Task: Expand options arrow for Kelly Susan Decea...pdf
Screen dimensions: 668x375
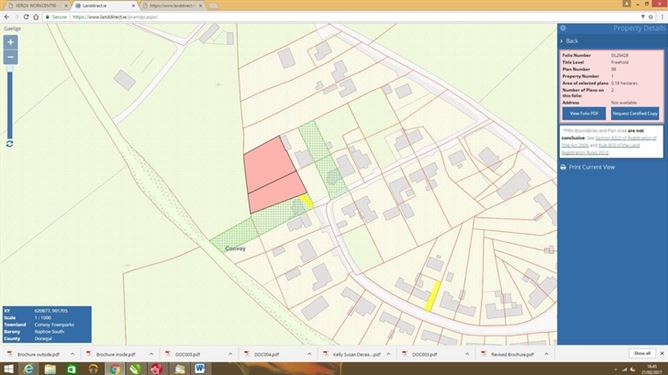Action: [x=388, y=354]
